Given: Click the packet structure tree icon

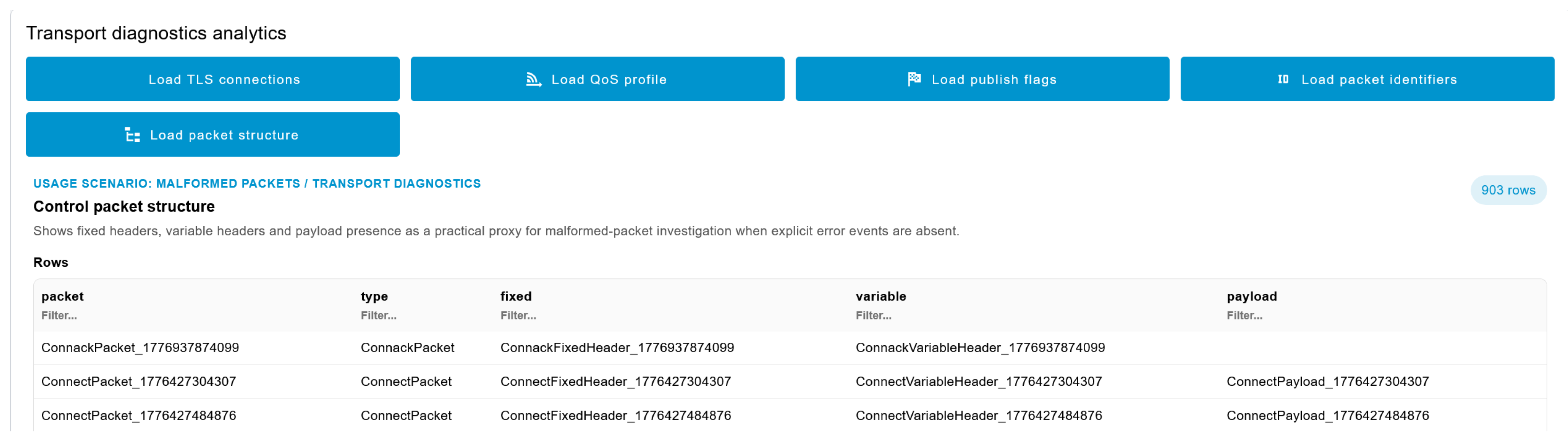Looking at the screenshot, I should click(x=132, y=135).
